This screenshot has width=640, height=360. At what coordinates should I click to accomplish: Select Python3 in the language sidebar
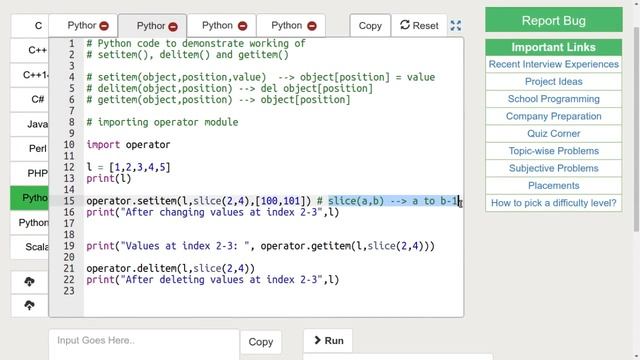(x=30, y=222)
